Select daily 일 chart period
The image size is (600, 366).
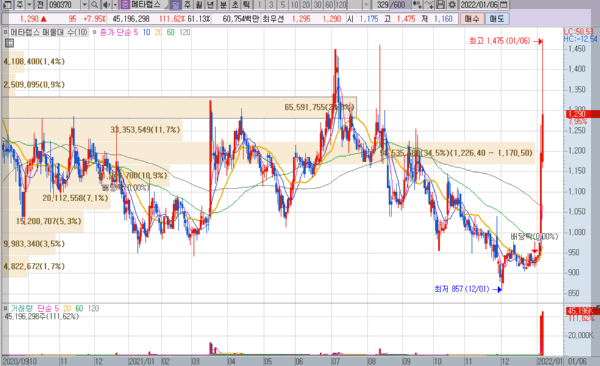175,5
